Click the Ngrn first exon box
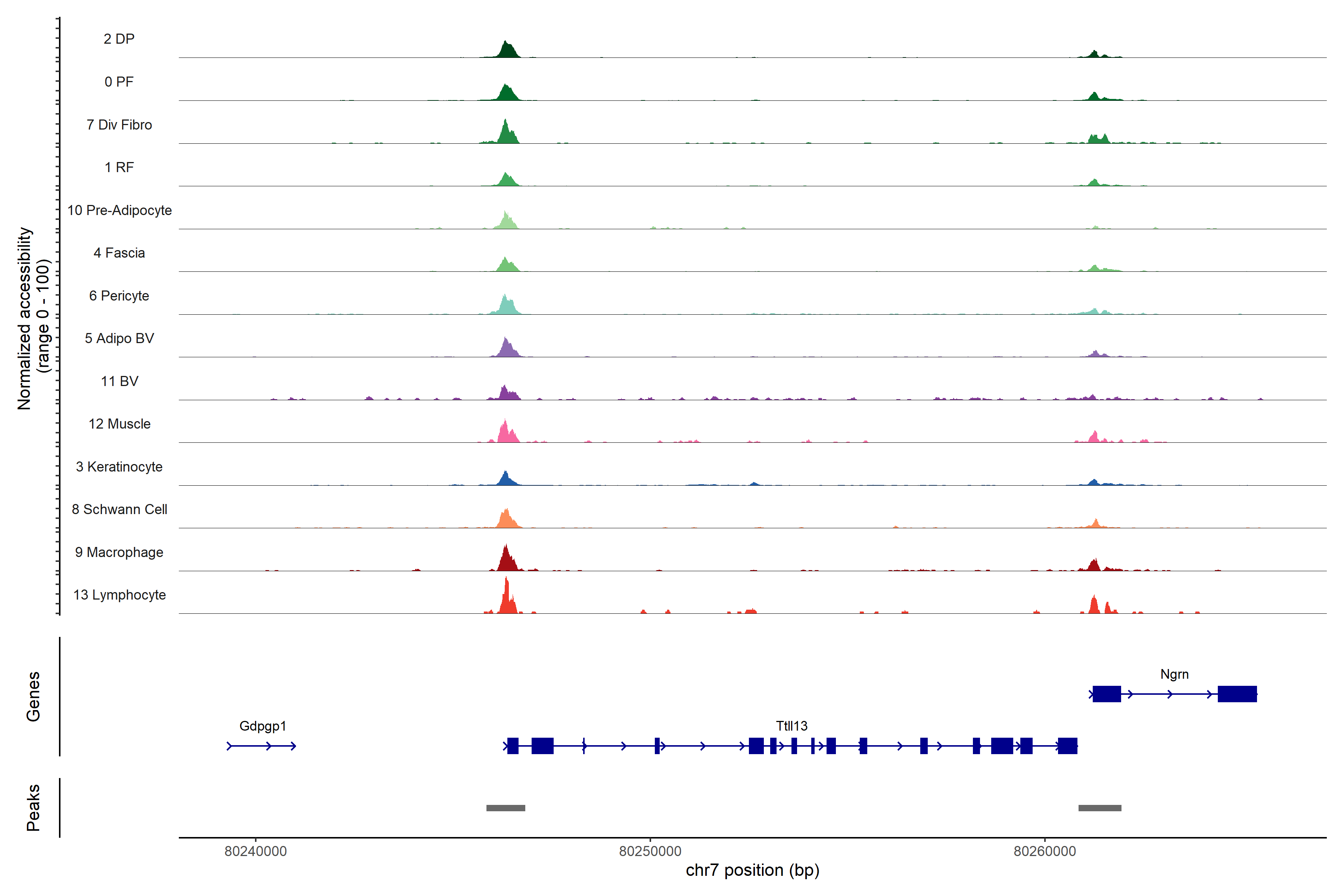Viewport: 1344px width, 896px height. click(1106, 694)
